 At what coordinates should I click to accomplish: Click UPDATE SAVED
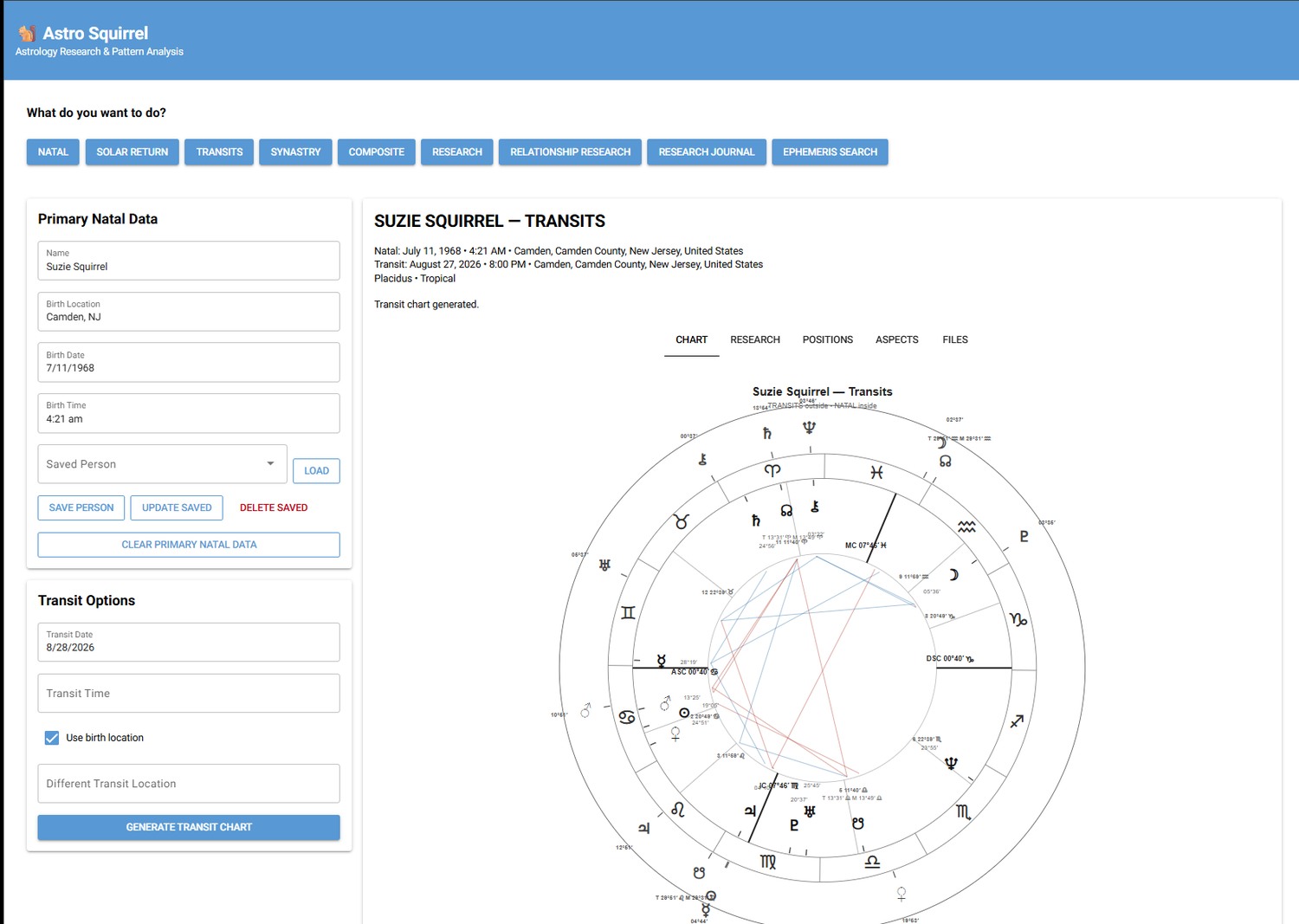177,507
